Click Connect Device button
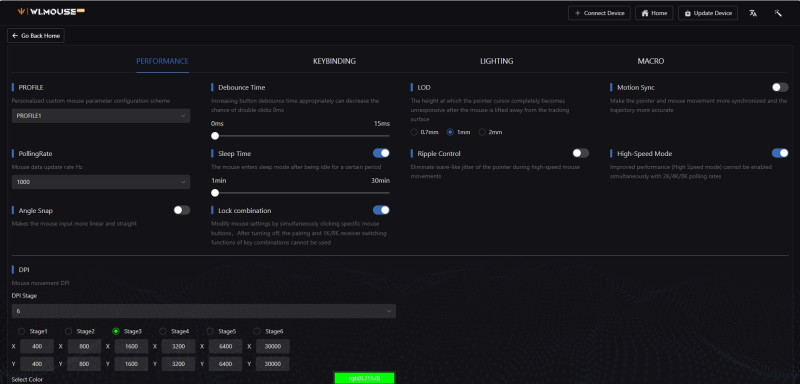Screen dimensions: 800x384 tap(599, 13)
